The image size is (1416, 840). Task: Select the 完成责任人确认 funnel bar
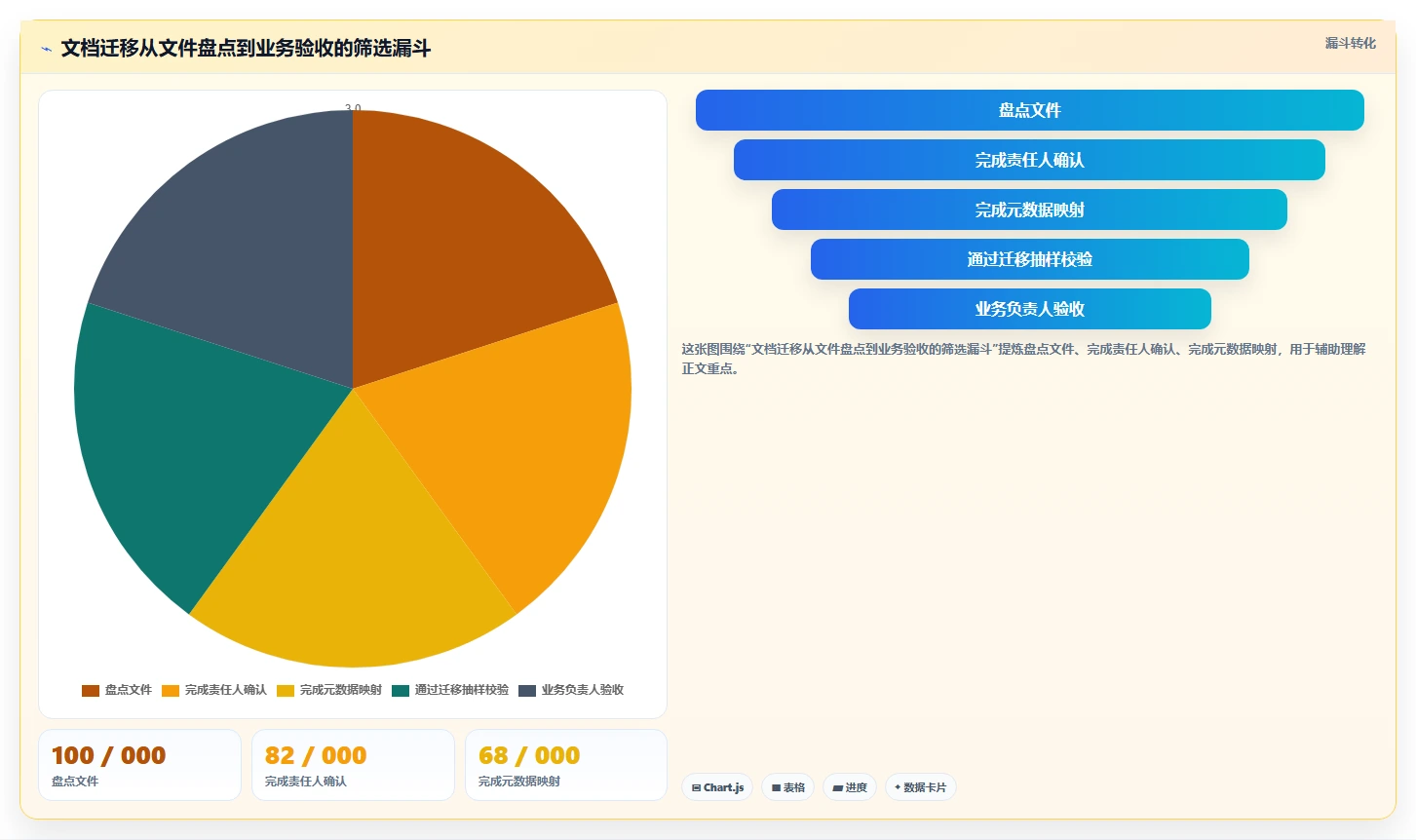(x=1029, y=160)
